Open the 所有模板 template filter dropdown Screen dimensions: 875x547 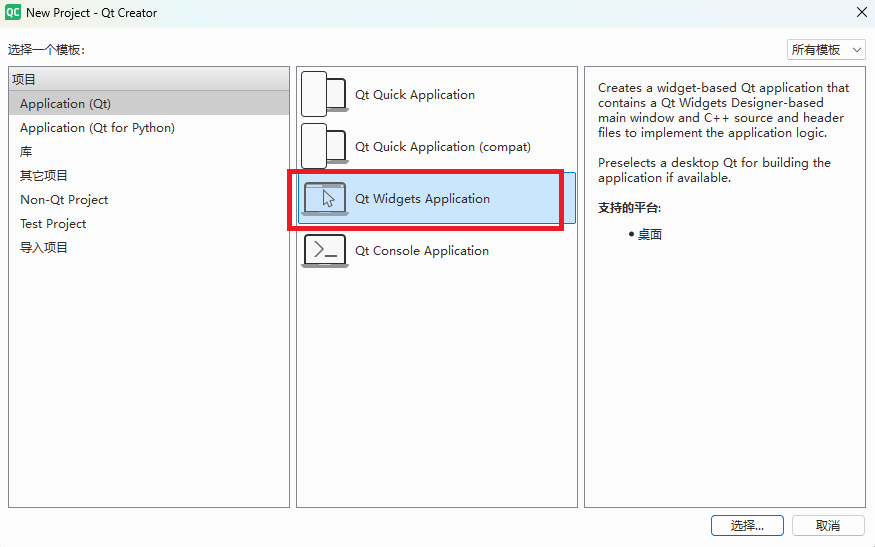tap(826, 50)
